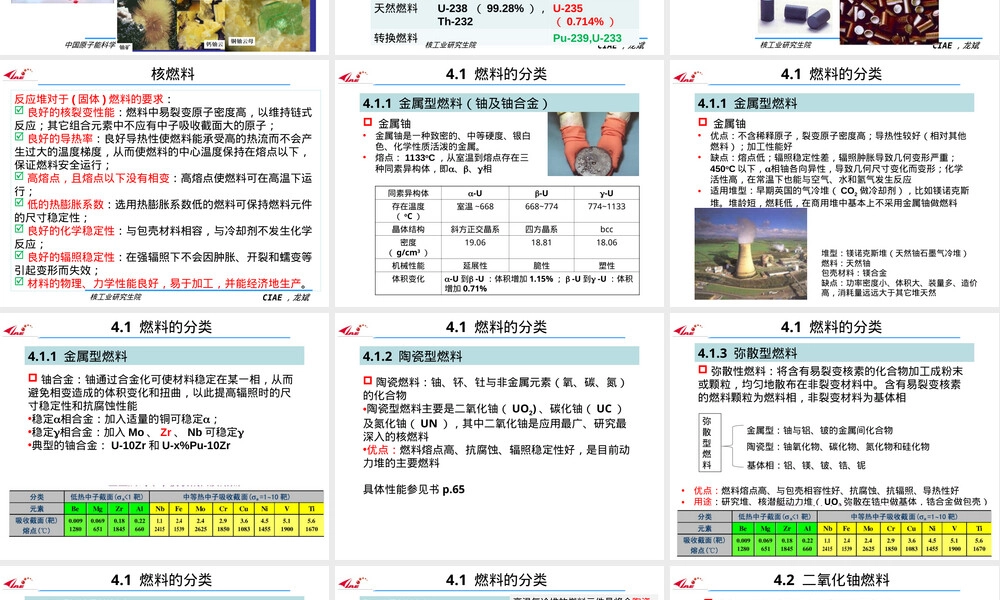Click the α-U column header in allotrope table
Image resolution: width=1000 pixels, height=600 pixels.
[x=475, y=193]
